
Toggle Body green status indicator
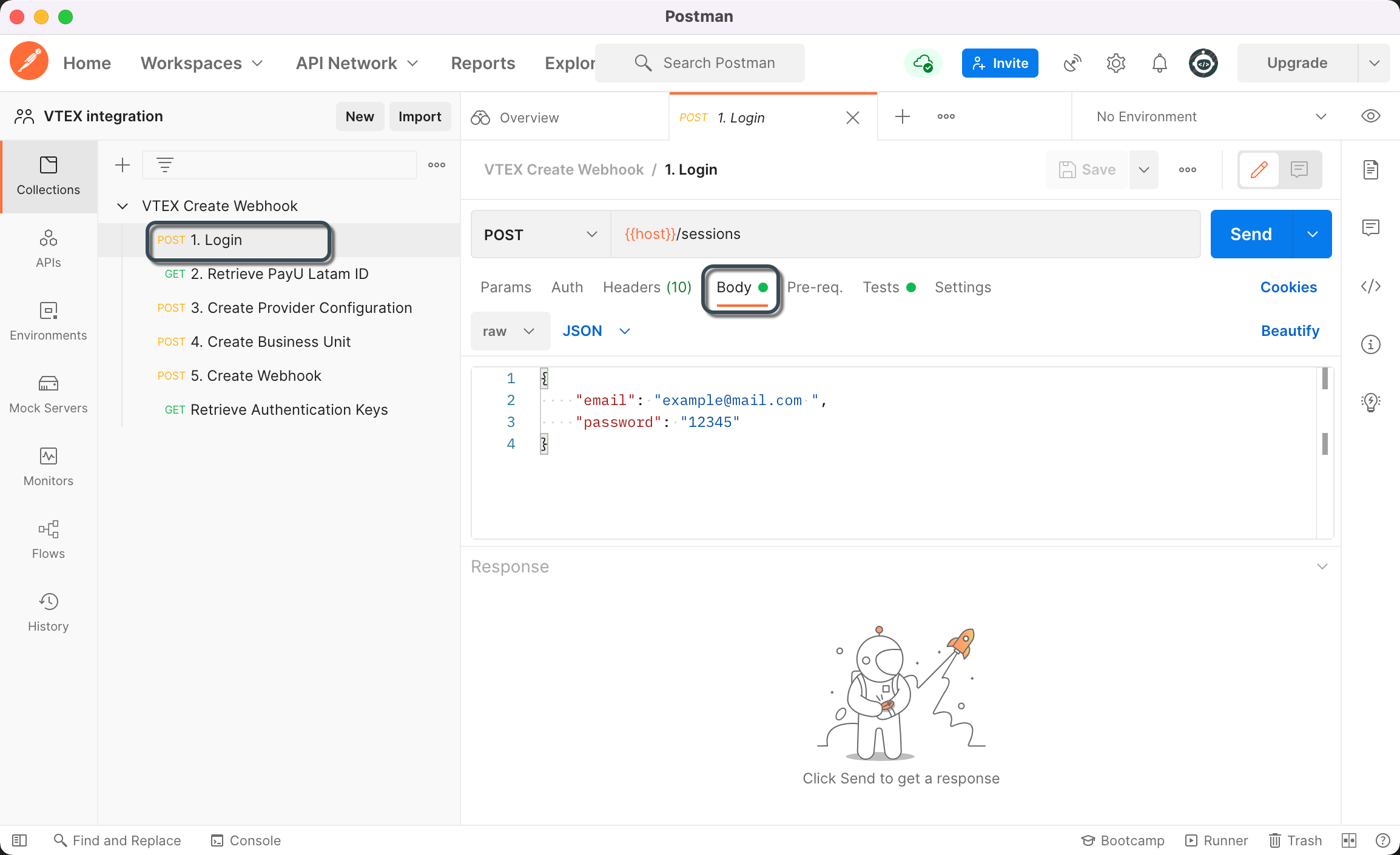pos(762,287)
